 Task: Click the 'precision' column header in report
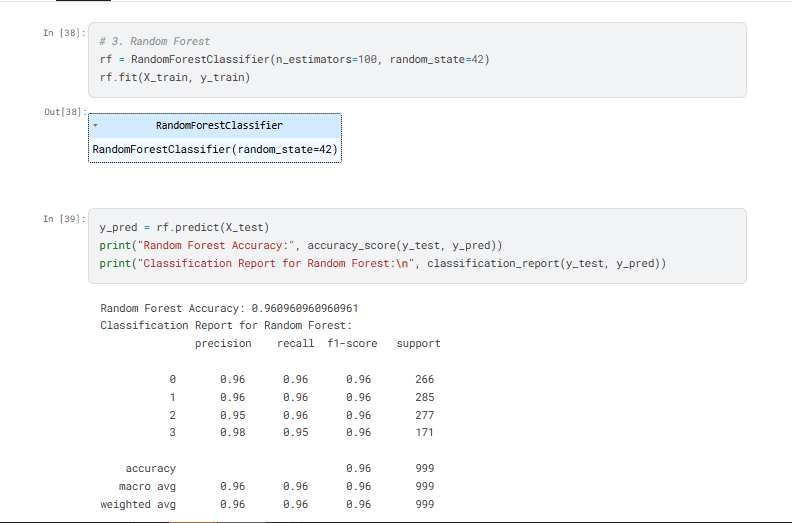tap(223, 344)
